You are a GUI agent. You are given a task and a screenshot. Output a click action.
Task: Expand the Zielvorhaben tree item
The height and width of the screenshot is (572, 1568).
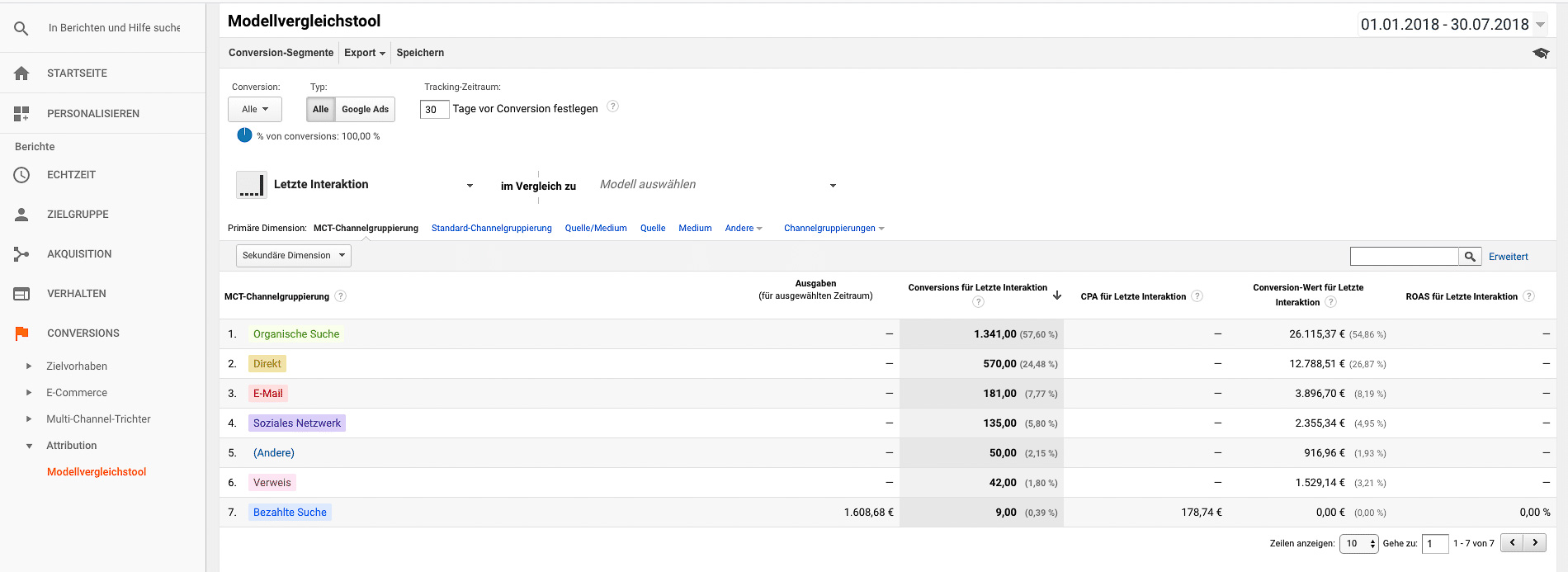(x=29, y=366)
